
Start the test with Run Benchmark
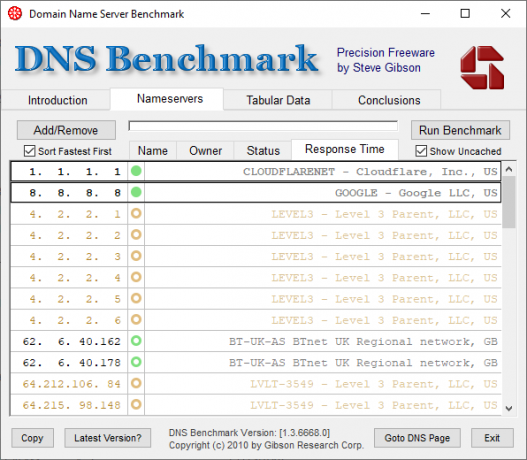460,130
